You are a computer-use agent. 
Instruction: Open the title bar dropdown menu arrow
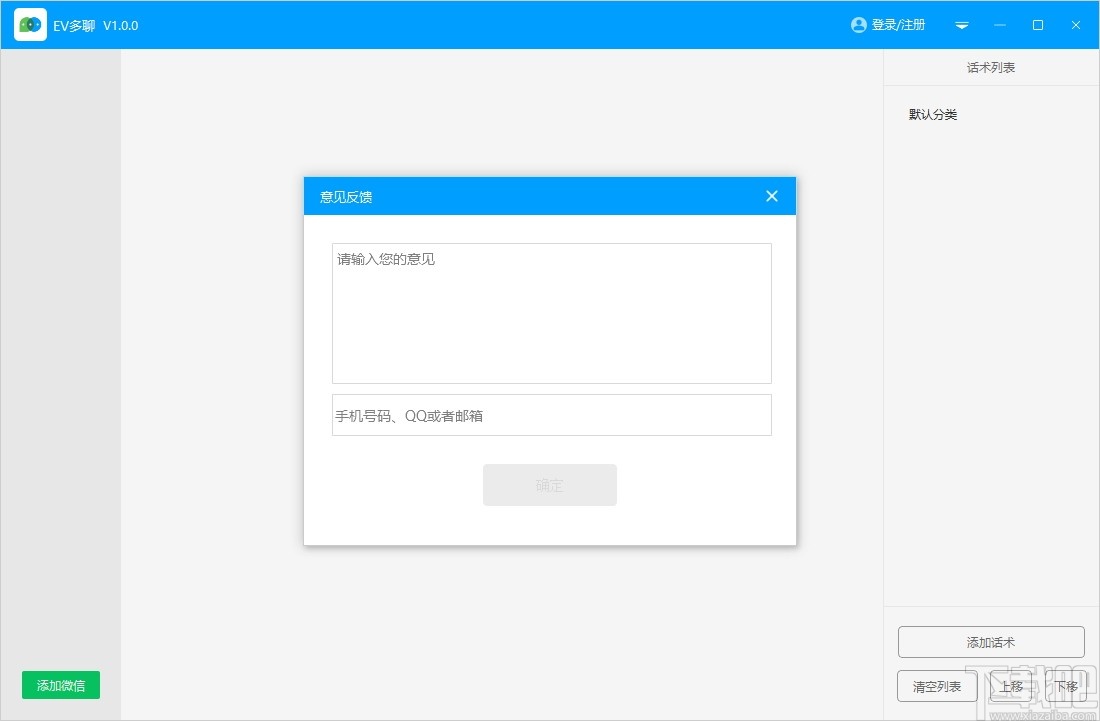tap(962, 25)
